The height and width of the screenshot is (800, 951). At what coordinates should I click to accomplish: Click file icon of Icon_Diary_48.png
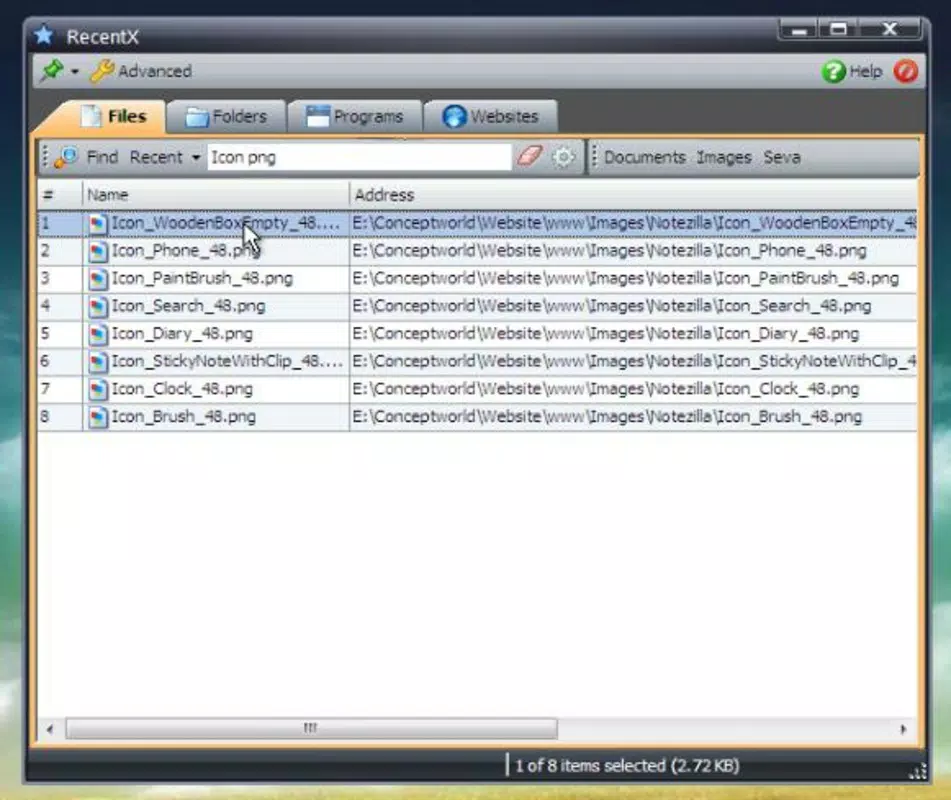coord(98,334)
